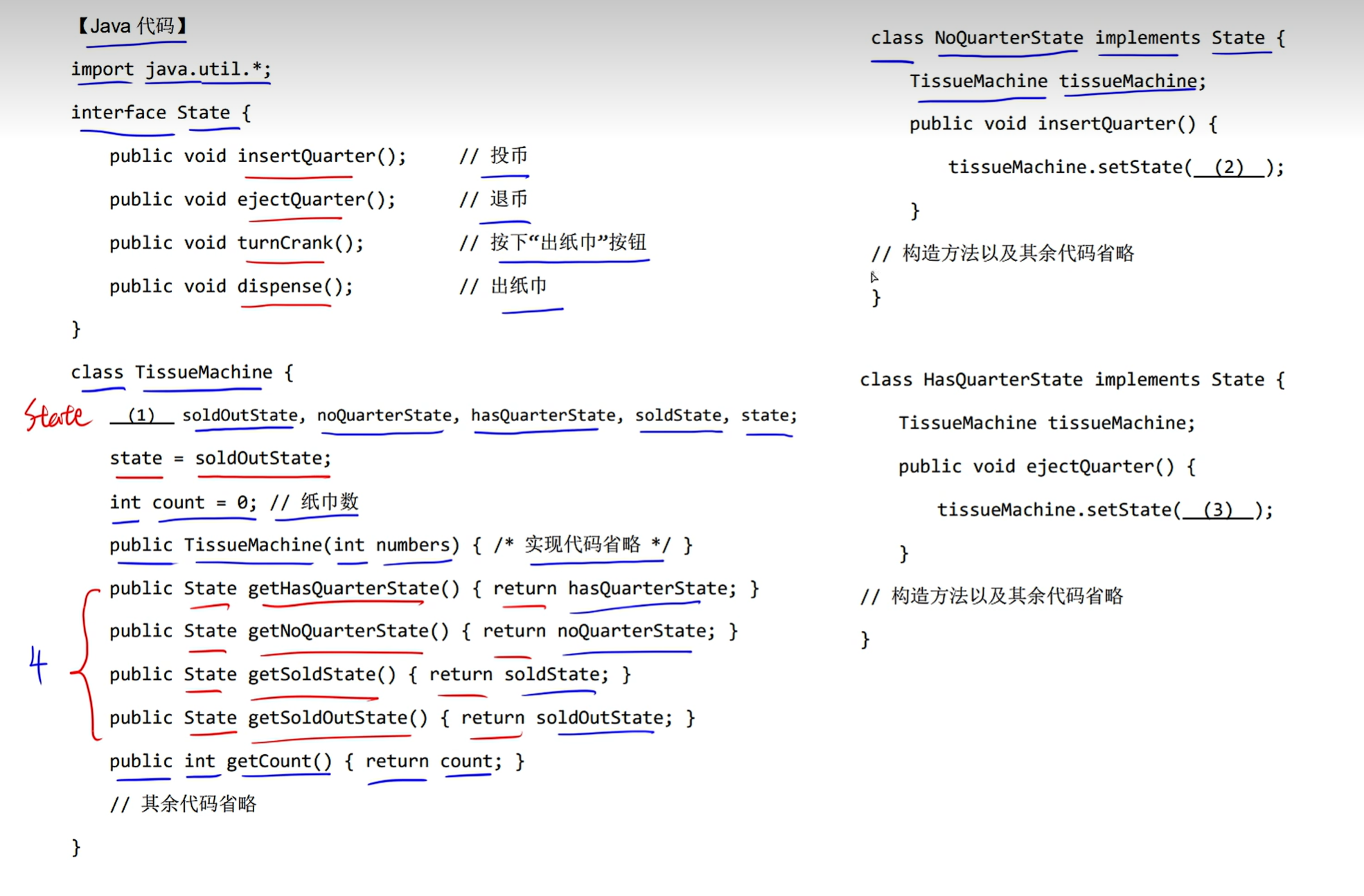Click the blank labeled (1)
The height and width of the screenshot is (896, 1364).
(142, 415)
